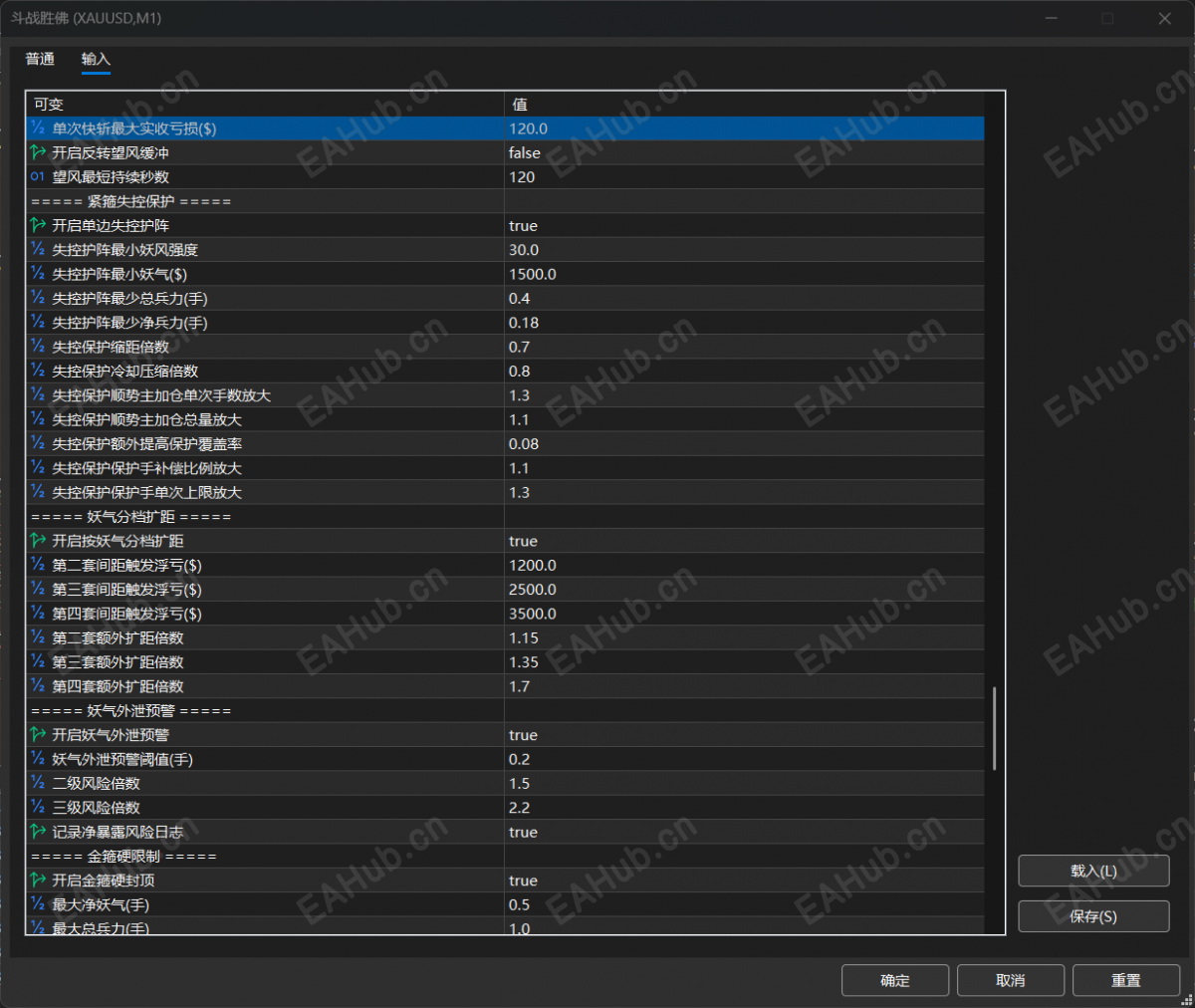
Task: Click the integer icon beside 望风最短持续秒数
Action: tap(38, 177)
